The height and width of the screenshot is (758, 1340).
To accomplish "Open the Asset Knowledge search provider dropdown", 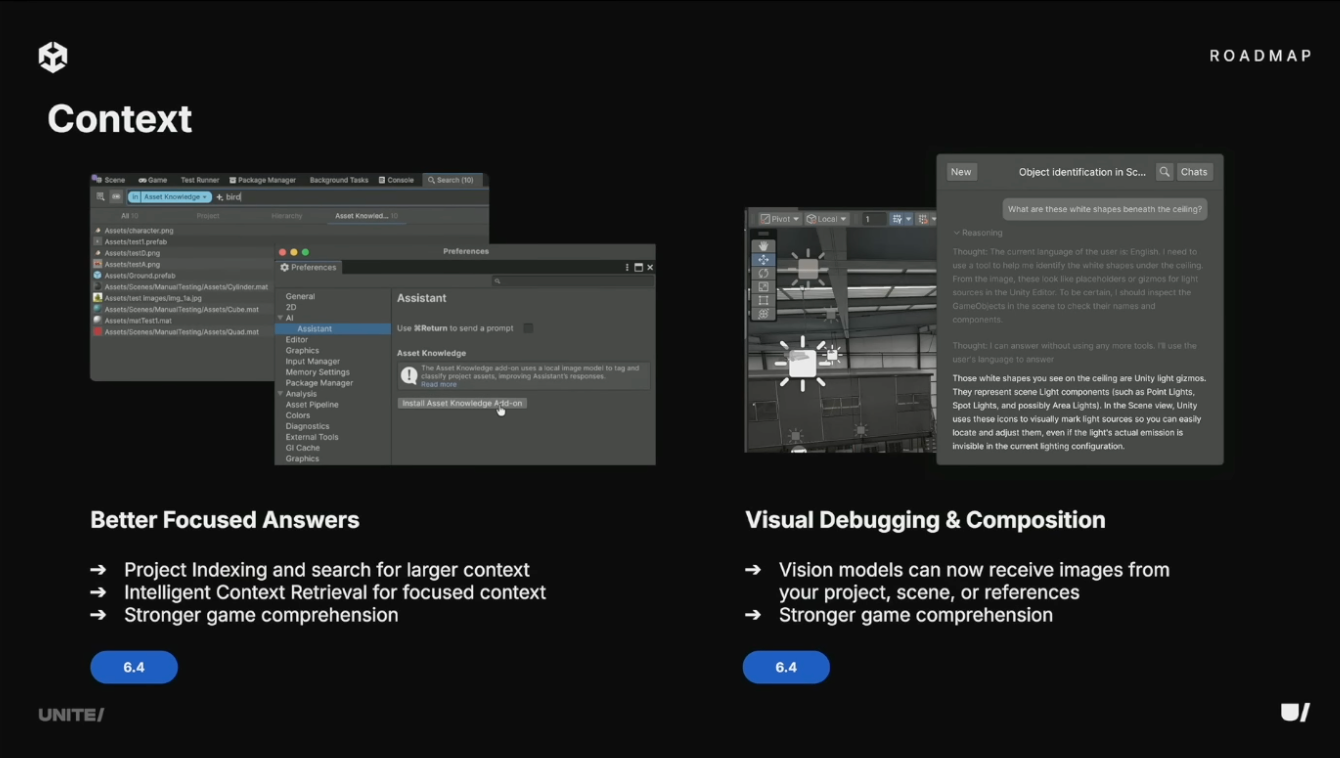I will click(x=169, y=197).
